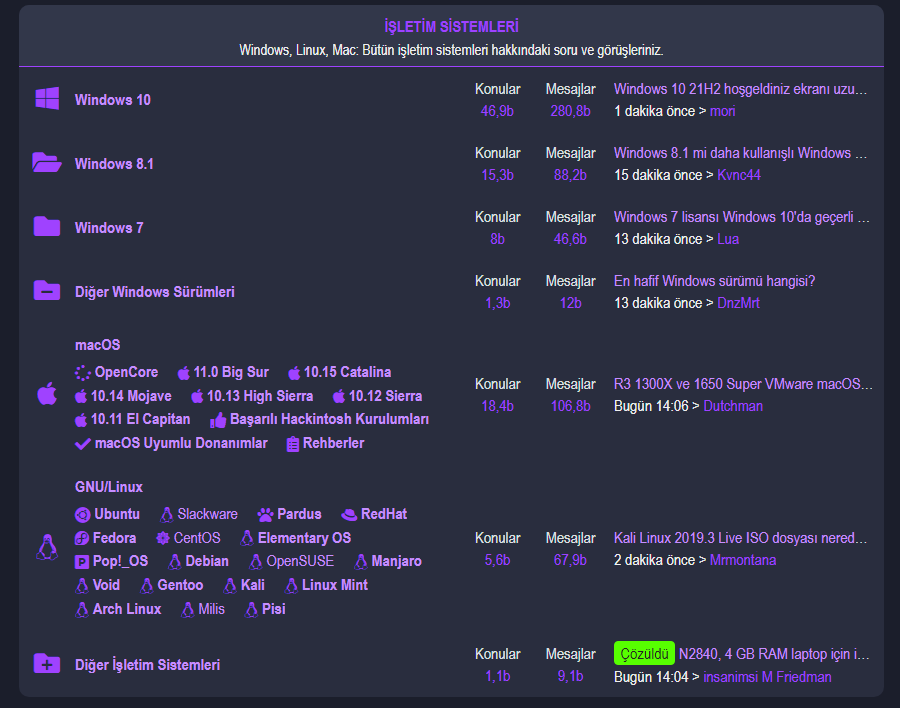The height and width of the screenshot is (708, 900).
Task: Open thread 'R3 1300X ve 1650 Super VMware macOS'
Action: (x=743, y=384)
